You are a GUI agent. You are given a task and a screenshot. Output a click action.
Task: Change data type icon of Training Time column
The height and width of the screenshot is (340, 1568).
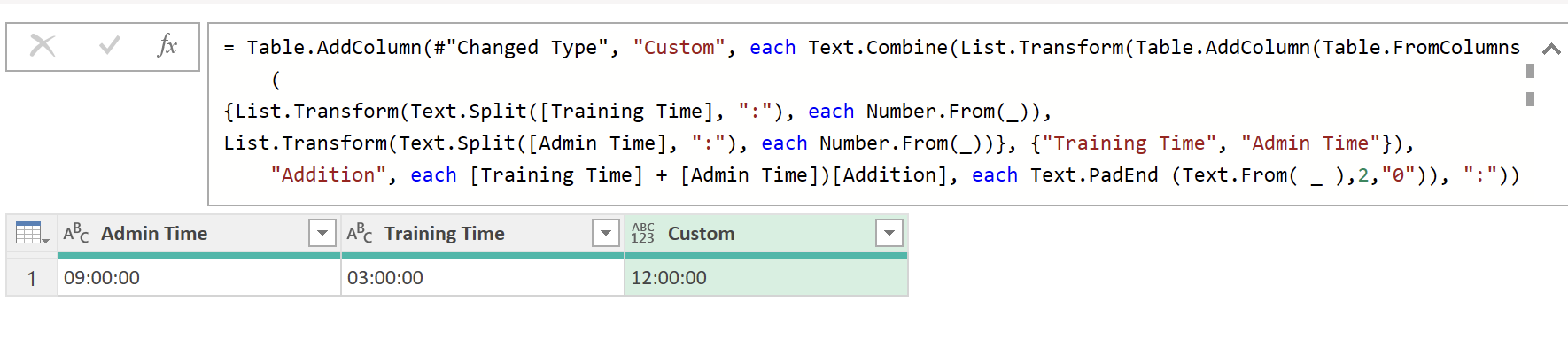coord(360,234)
